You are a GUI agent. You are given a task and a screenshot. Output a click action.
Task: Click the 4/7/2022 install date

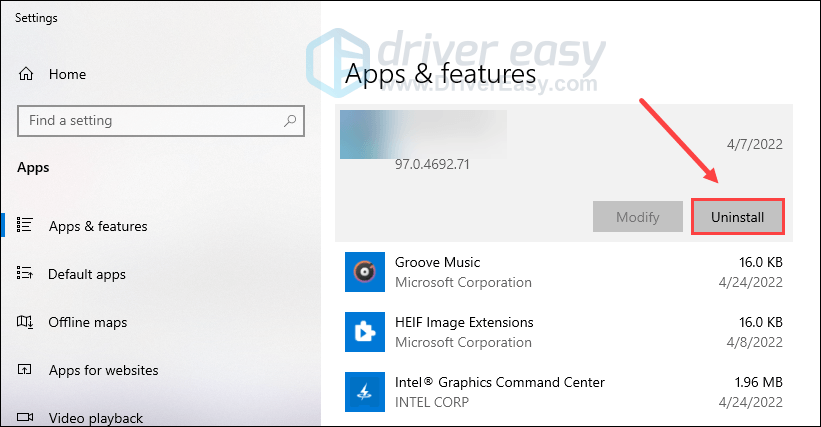755,144
